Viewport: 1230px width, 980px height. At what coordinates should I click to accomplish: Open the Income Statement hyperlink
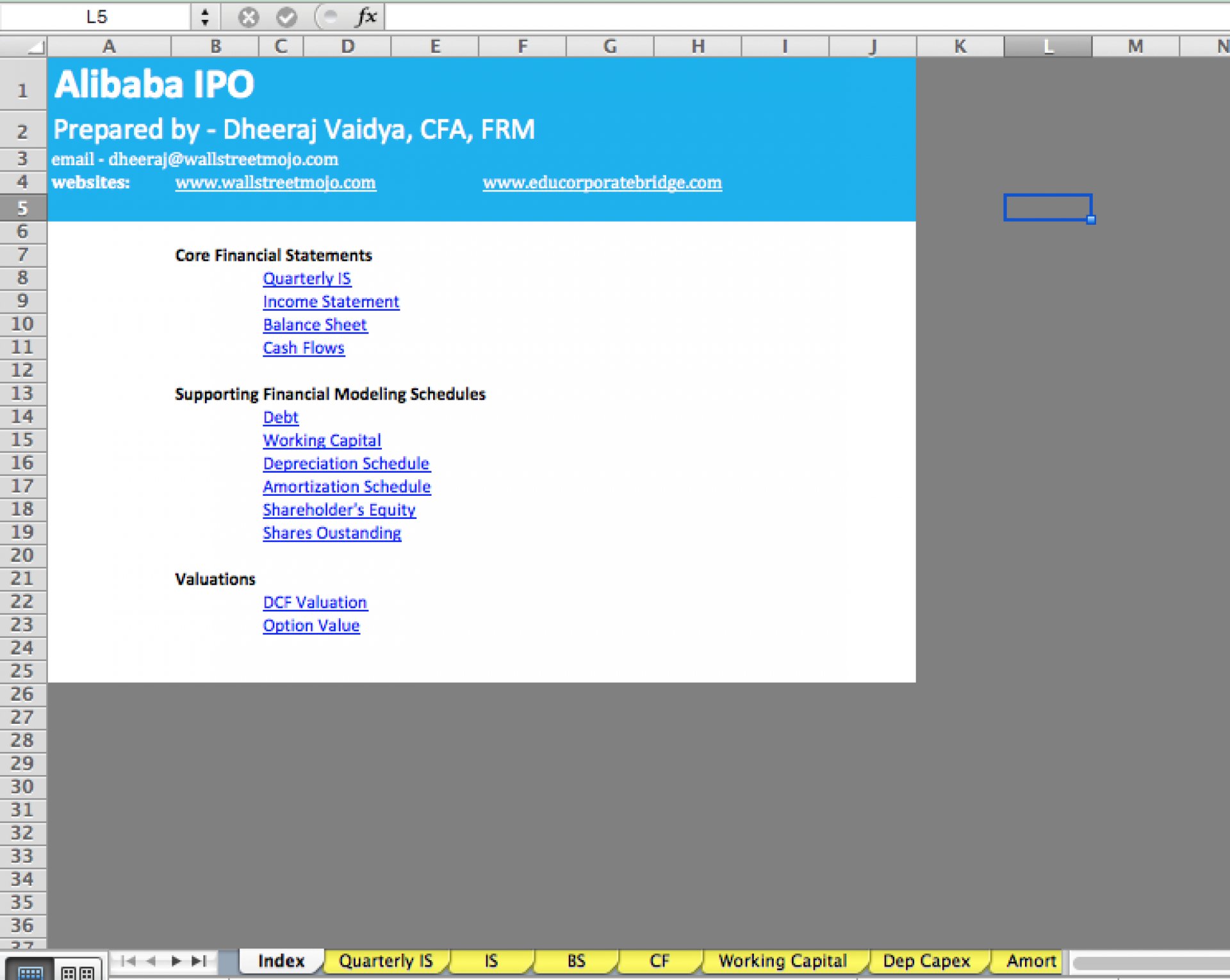click(331, 302)
